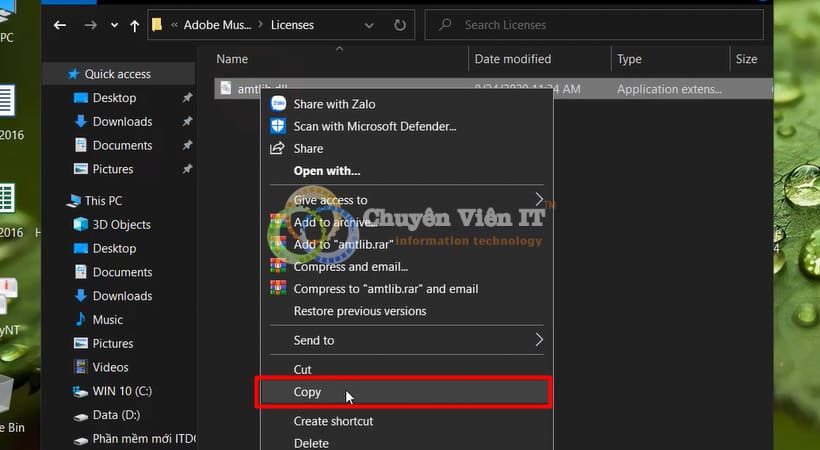
Task: Sort files by Date modified column
Action: pos(513,59)
